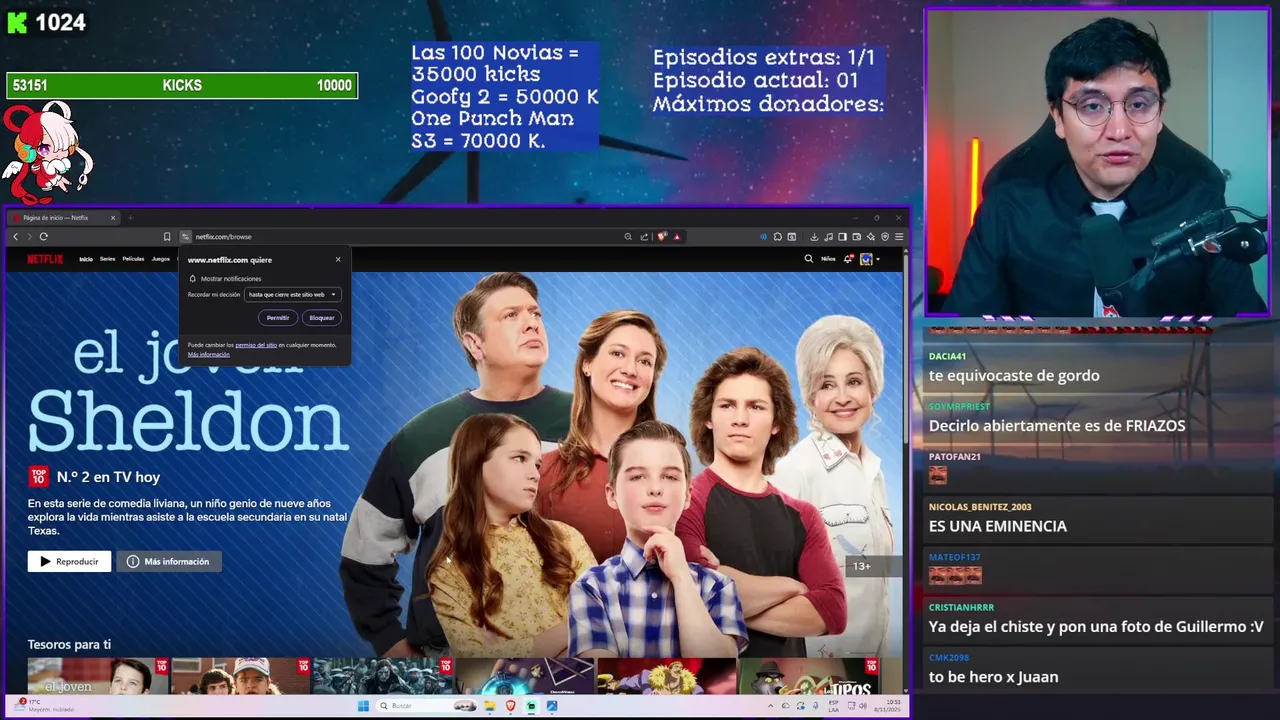Select the Series menu item
The height and width of the screenshot is (720, 1280).
pos(107,259)
